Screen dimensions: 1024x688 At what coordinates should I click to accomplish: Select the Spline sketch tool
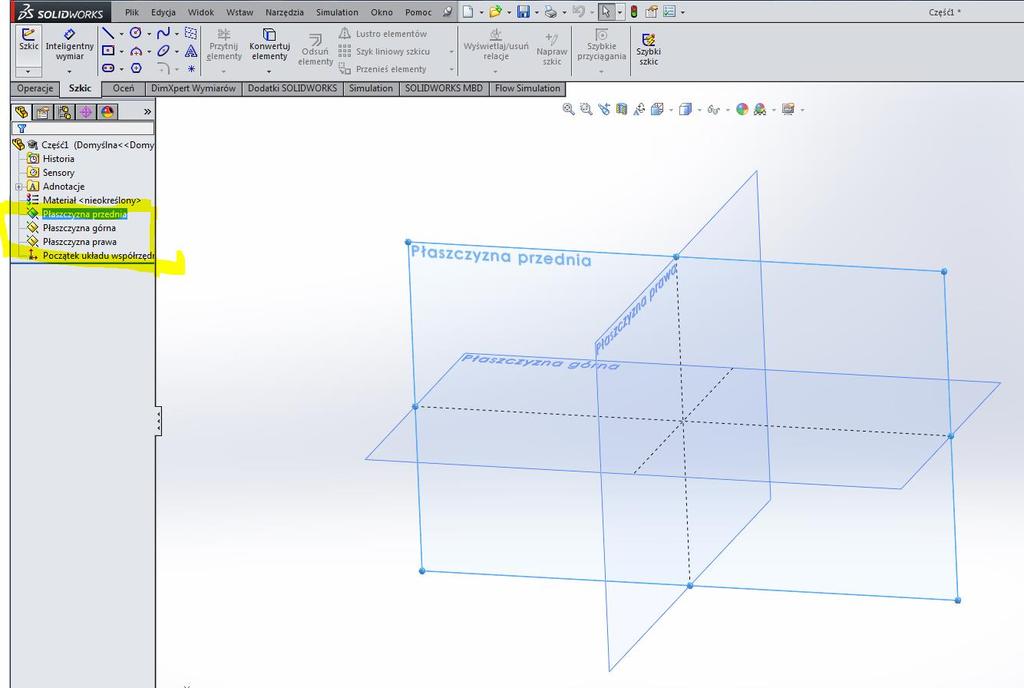163,33
